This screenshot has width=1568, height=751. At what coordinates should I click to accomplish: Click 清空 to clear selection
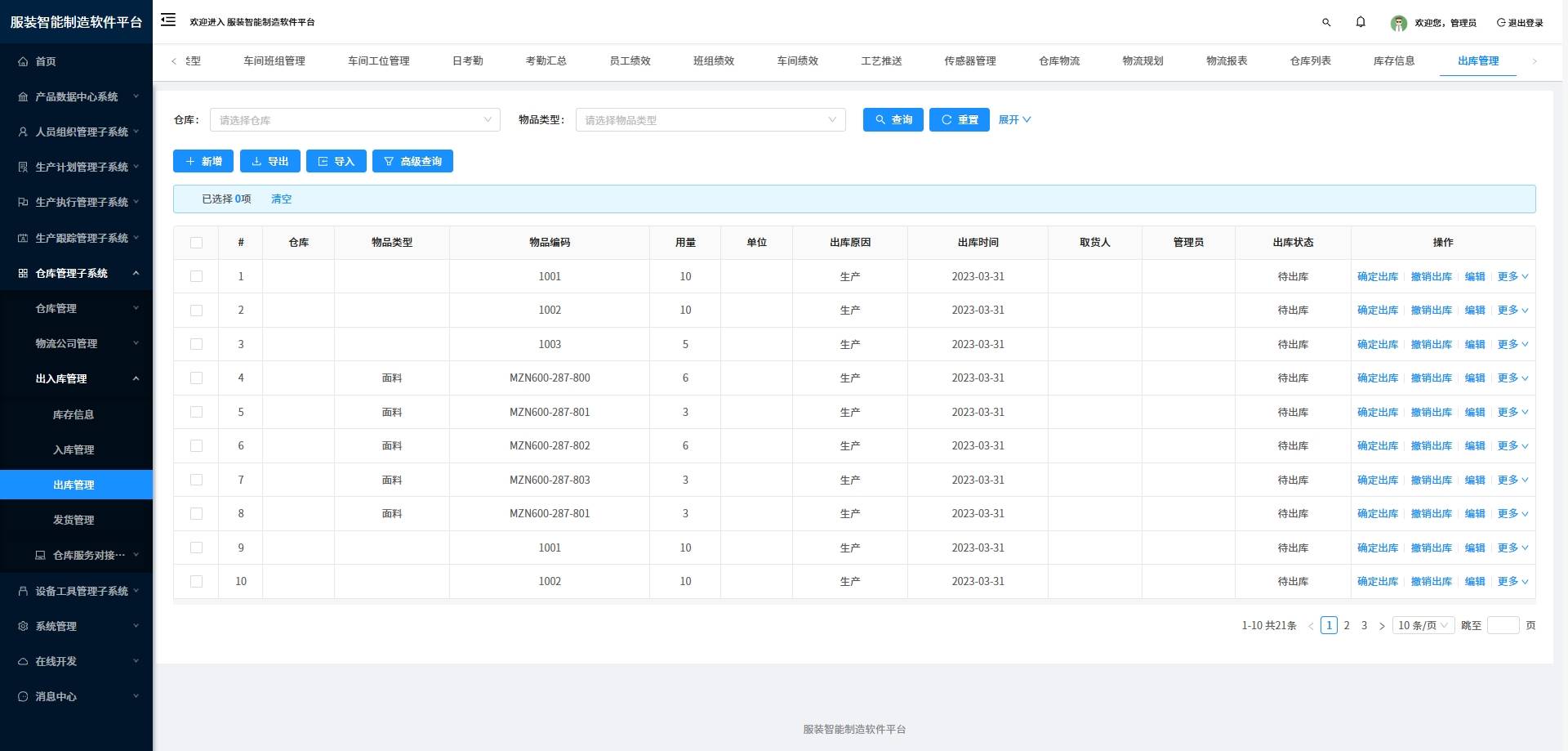(x=281, y=199)
